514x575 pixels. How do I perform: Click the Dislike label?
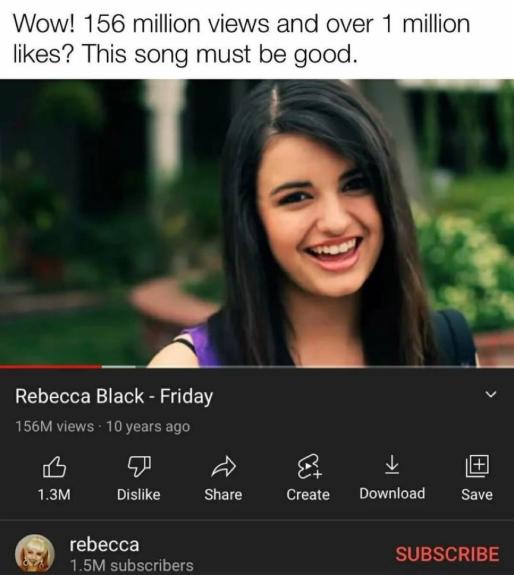[139, 495]
